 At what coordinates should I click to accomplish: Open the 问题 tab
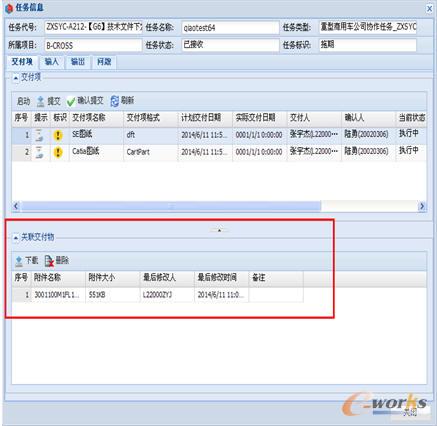pos(104,62)
